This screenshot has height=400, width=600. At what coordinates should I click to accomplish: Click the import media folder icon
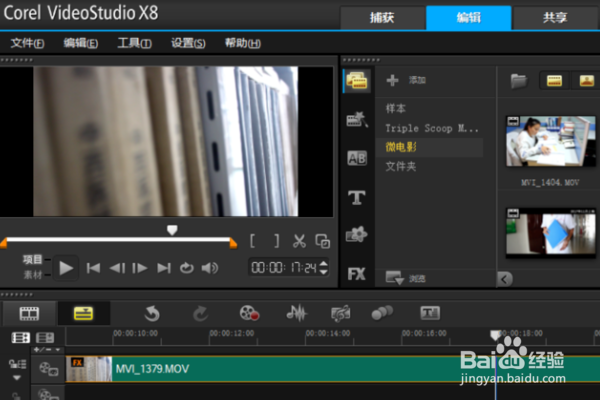click(x=519, y=81)
